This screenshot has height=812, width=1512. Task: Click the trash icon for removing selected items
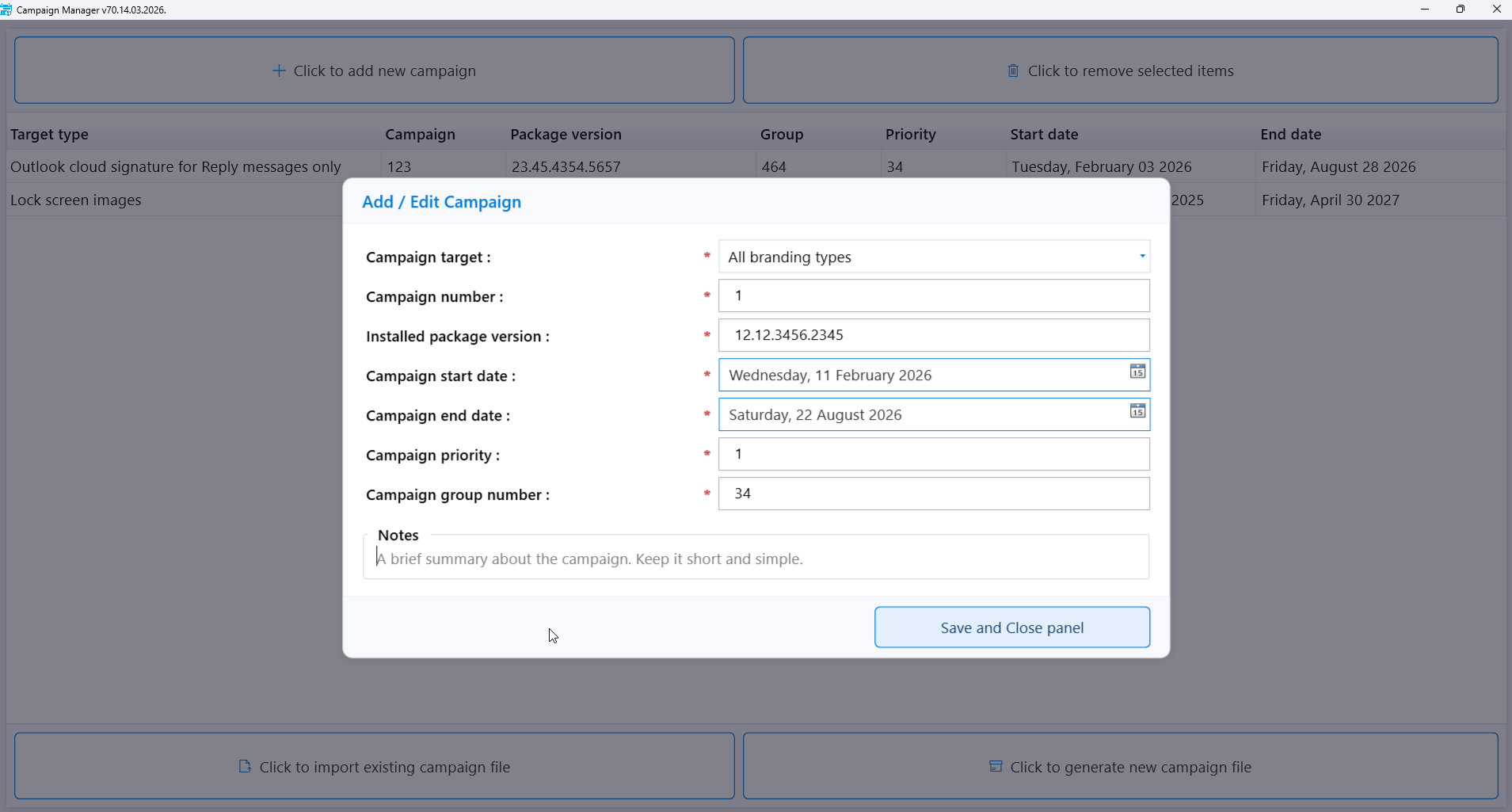1013,71
